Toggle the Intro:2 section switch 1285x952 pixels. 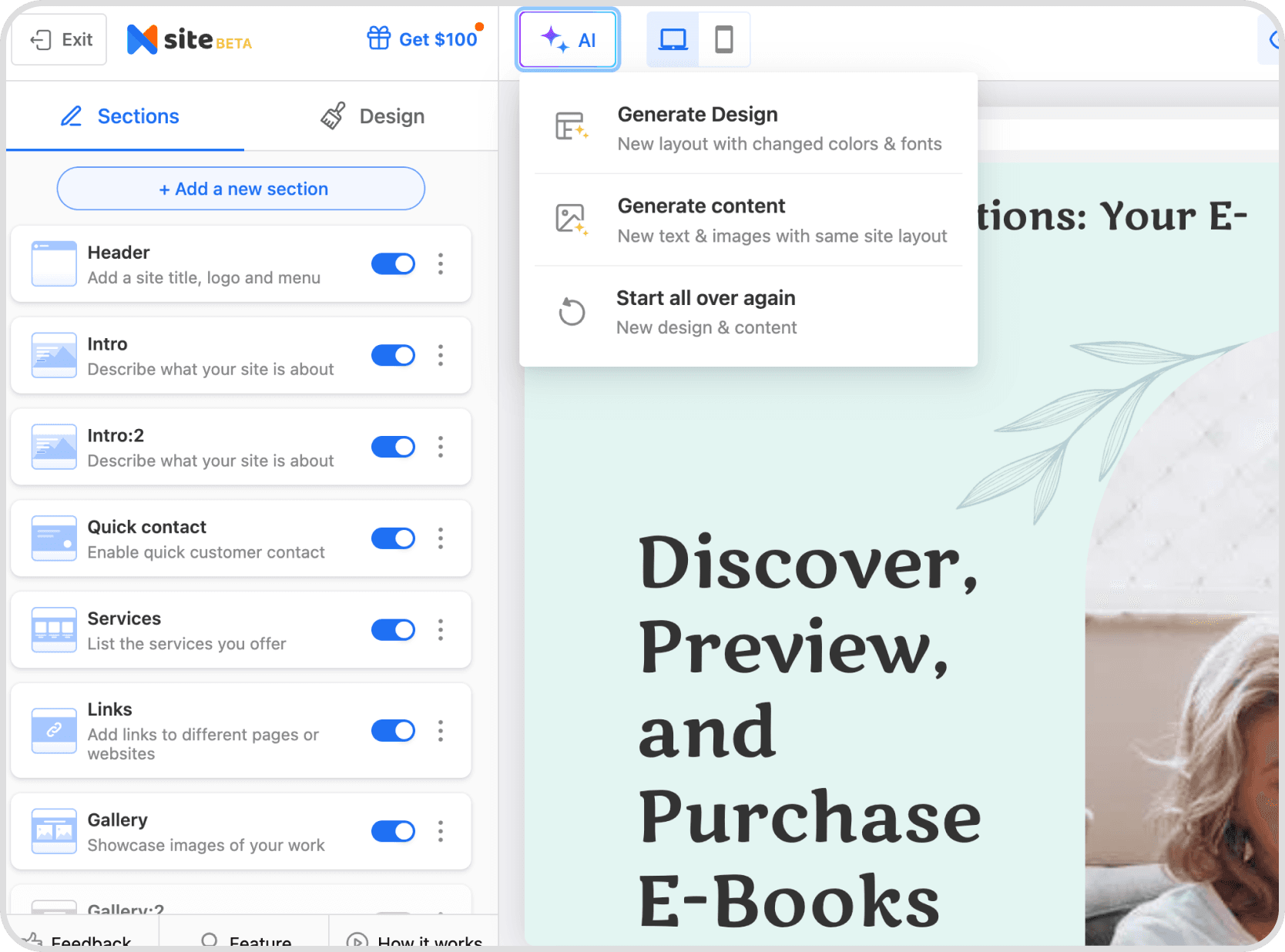click(x=393, y=447)
